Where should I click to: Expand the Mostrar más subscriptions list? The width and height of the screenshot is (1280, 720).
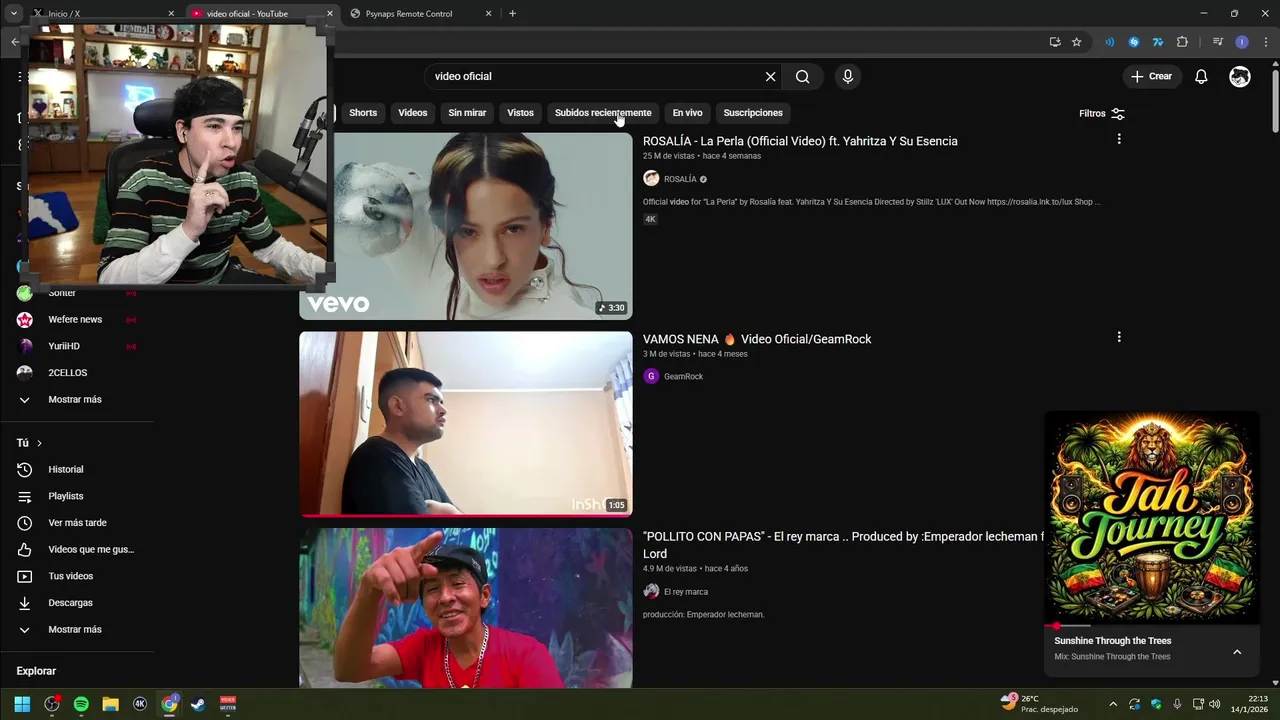coord(76,399)
